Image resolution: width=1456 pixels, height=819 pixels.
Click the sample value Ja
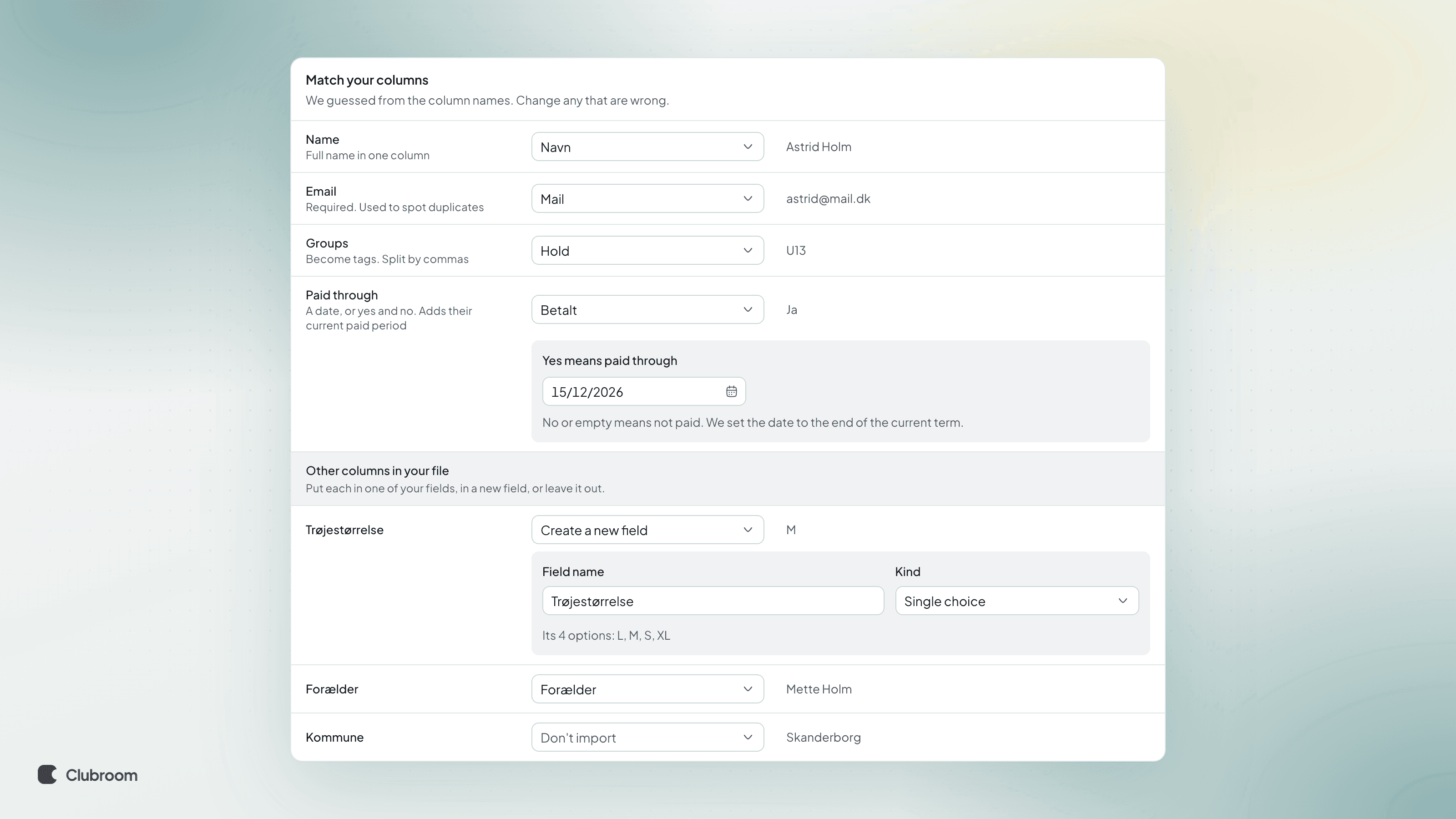[791, 310]
